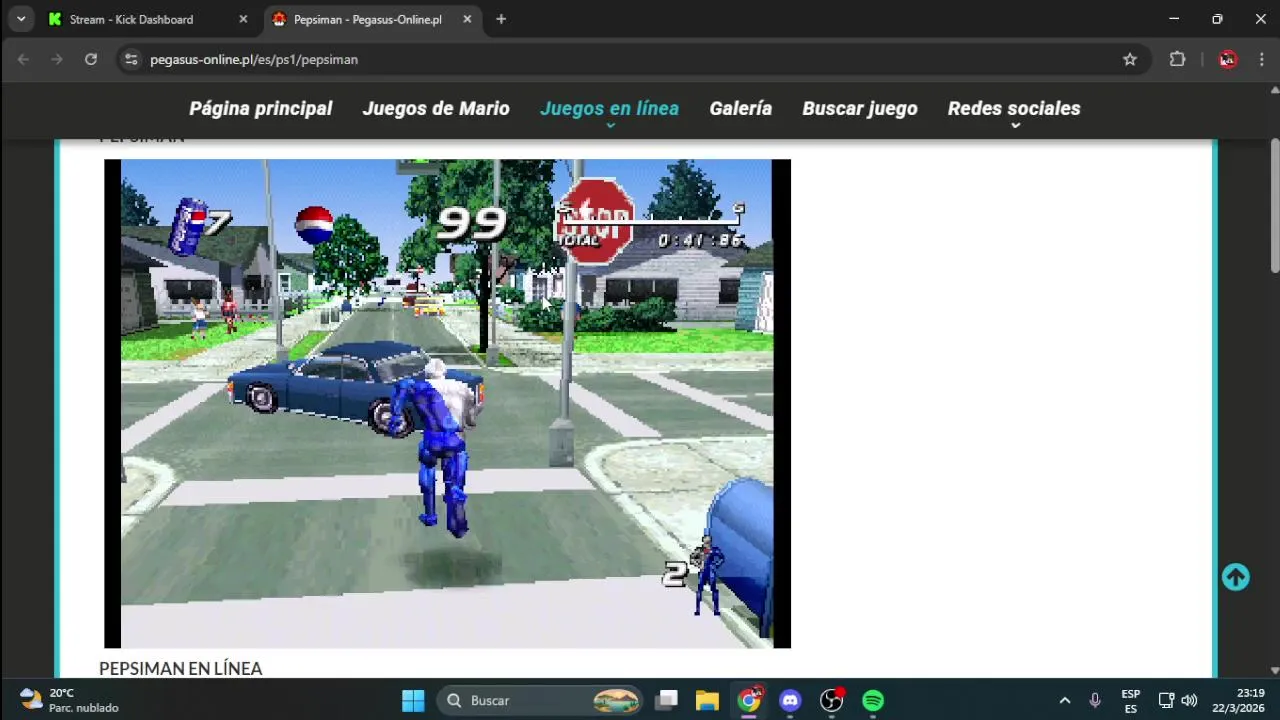Select the Pepsiman - Pegasus-Online.pl tab
This screenshot has width=1280, height=720.
(372, 19)
